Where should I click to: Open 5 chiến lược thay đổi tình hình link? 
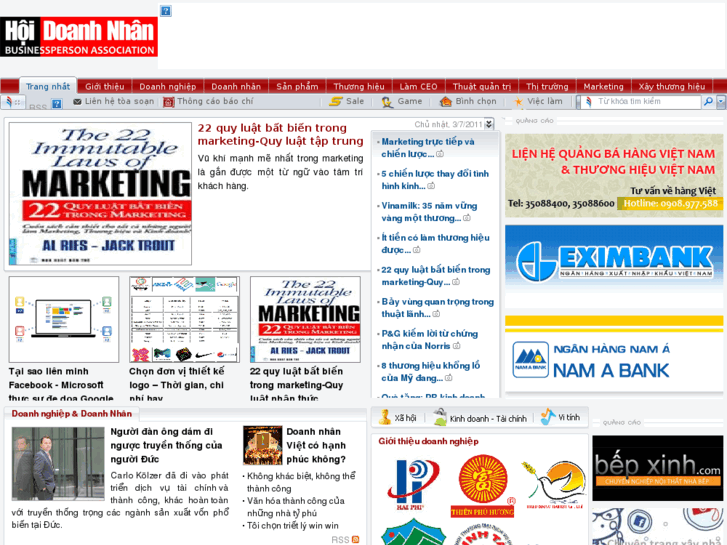(x=435, y=180)
